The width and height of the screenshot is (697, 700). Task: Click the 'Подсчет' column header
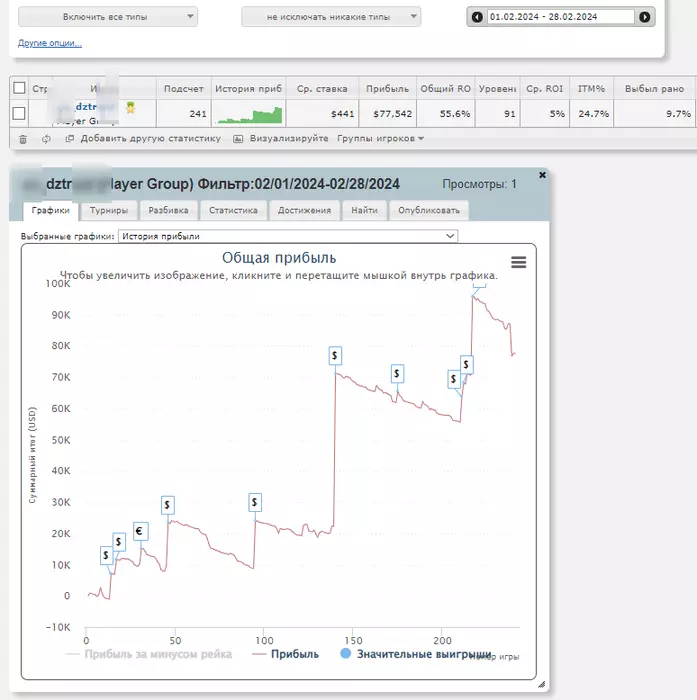pos(184,89)
